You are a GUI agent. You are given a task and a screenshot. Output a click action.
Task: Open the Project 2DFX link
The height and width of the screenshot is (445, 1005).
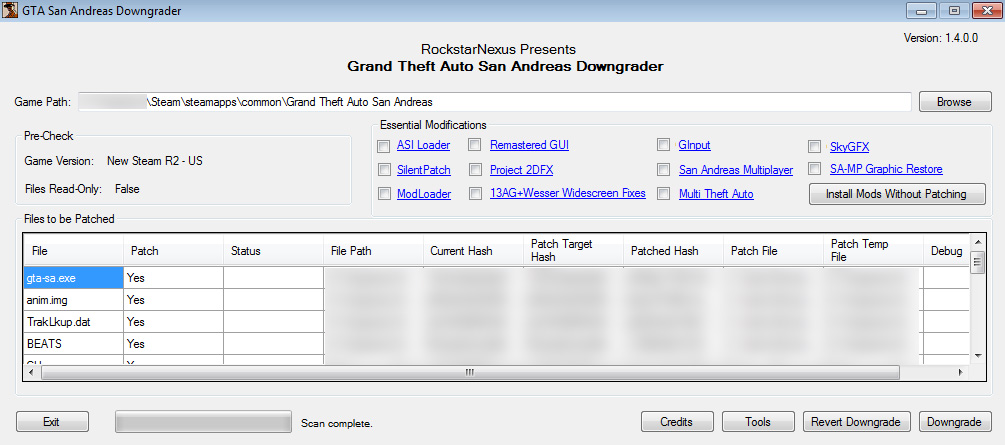click(521, 170)
